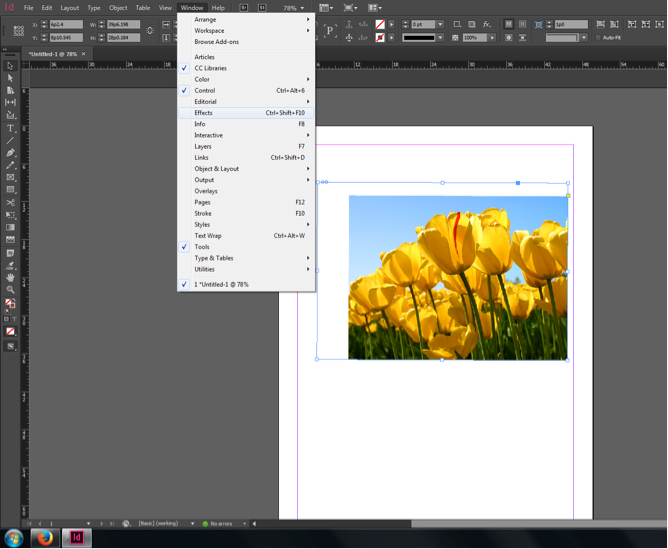Select the Zoom tool
Image resolution: width=668 pixels, height=549 pixels.
pos(10,290)
